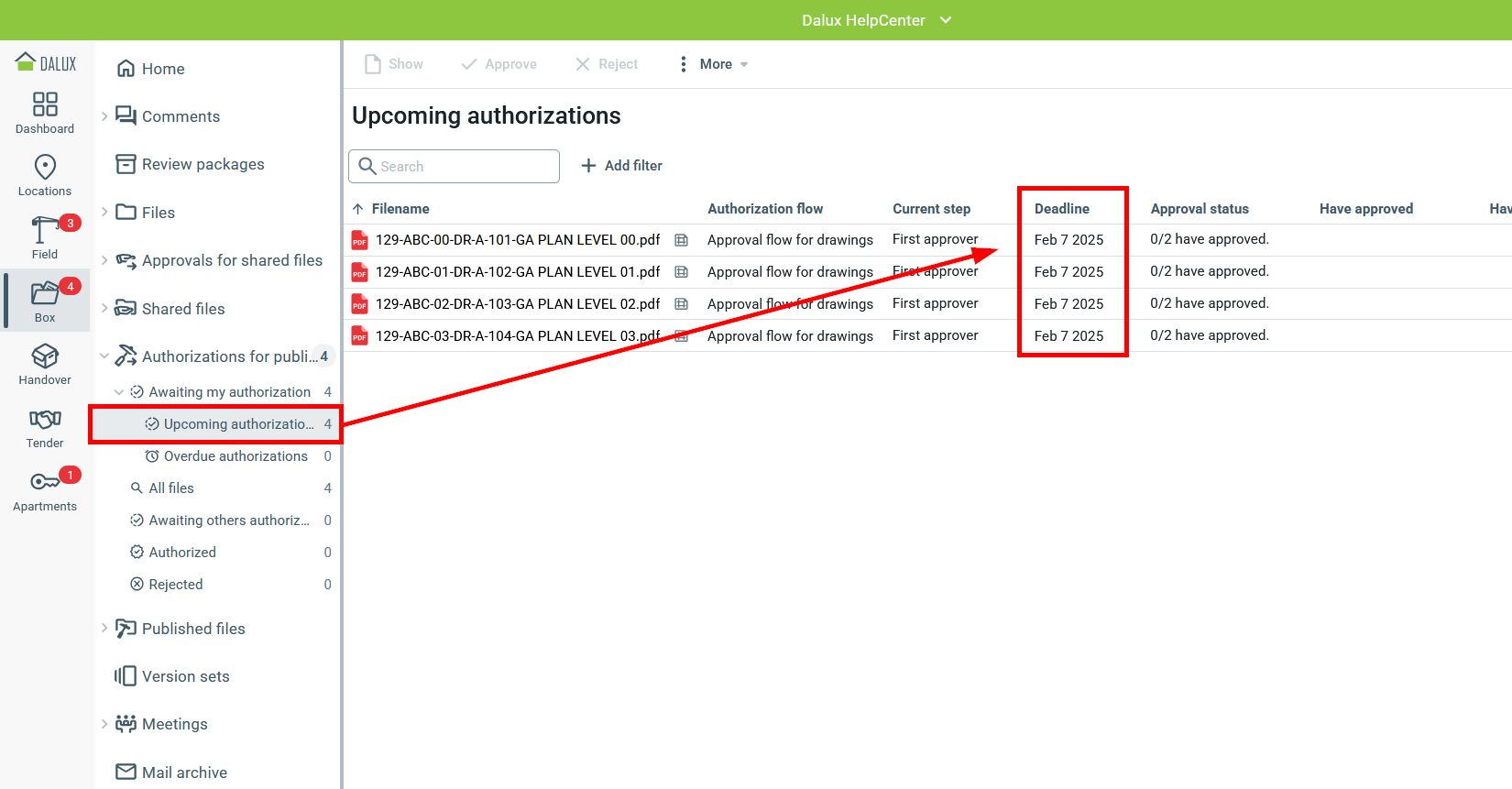The height and width of the screenshot is (789, 1512).
Task: Open the Tender handshake icon
Action: pyautogui.click(x=45, y=420)
